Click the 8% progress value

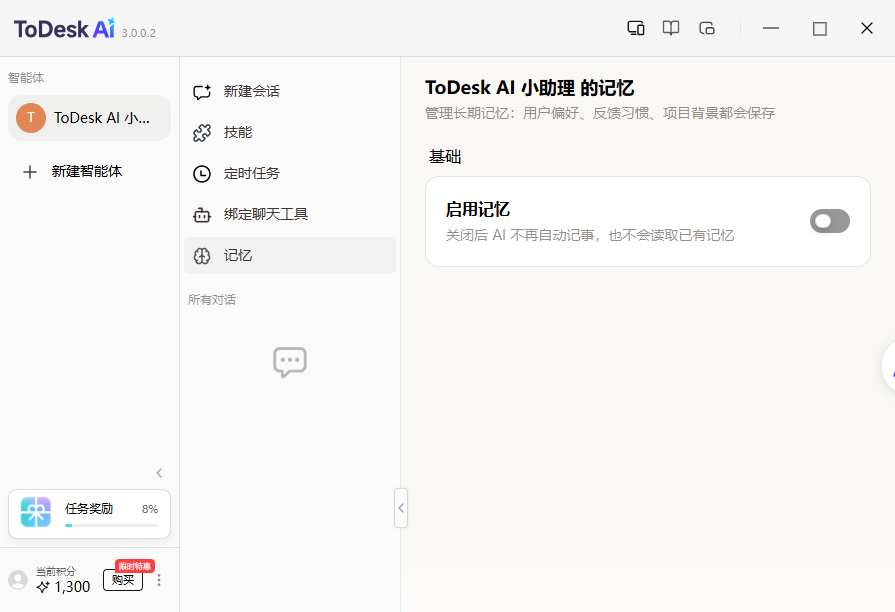[150, 509]
